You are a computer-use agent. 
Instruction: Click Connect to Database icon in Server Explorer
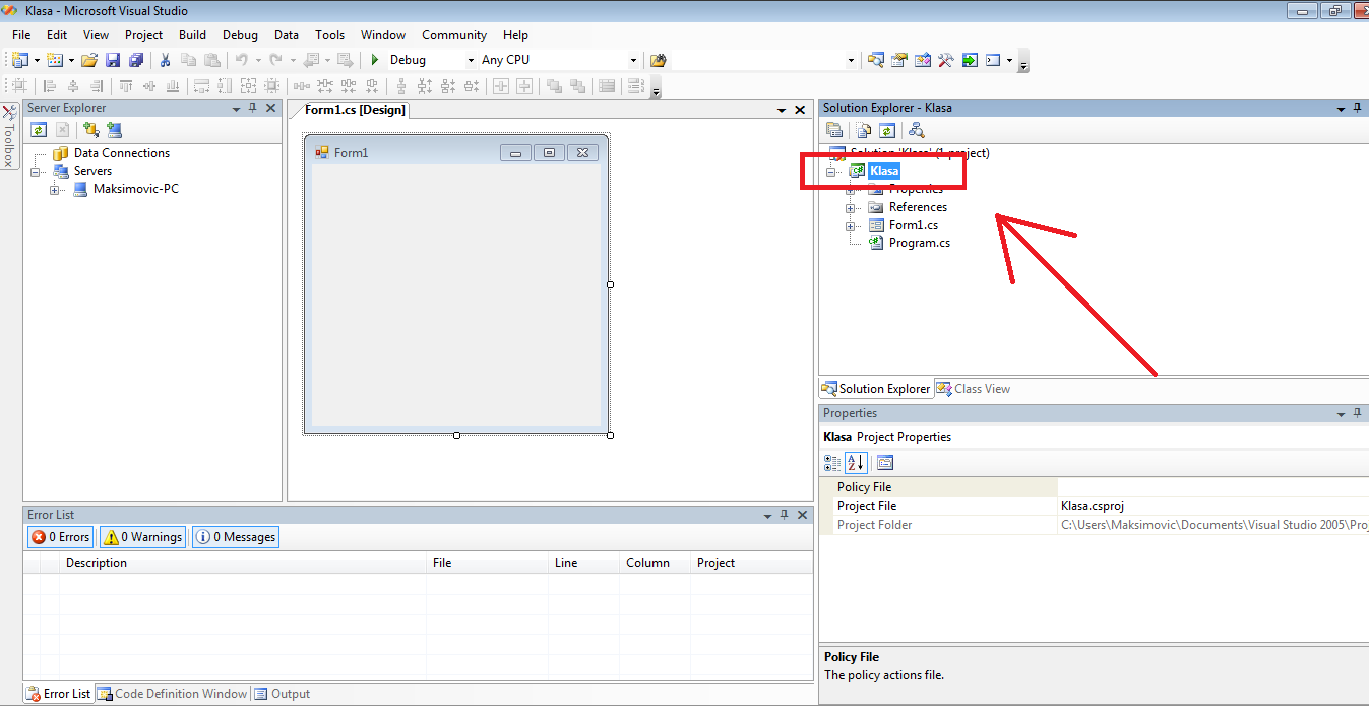coord(91,130)
